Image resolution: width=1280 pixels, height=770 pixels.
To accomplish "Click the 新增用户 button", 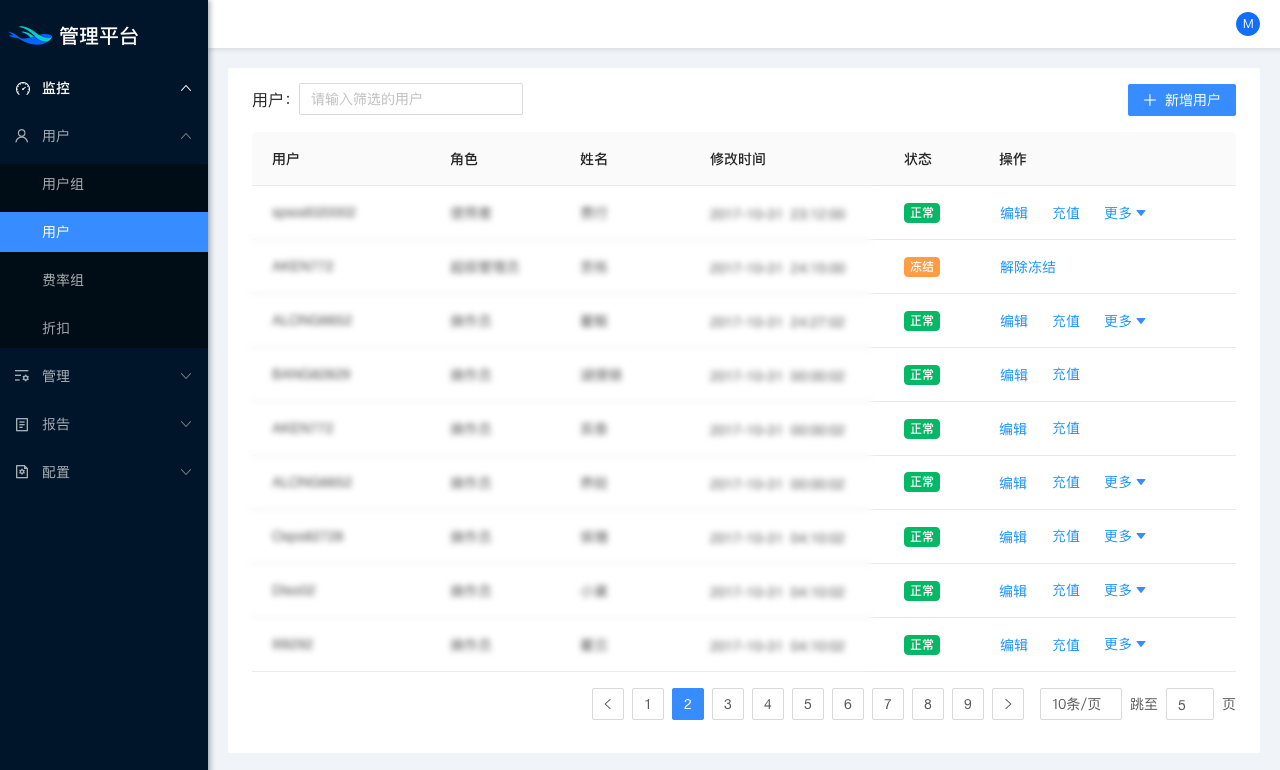I will click(x=1181, y=100).
